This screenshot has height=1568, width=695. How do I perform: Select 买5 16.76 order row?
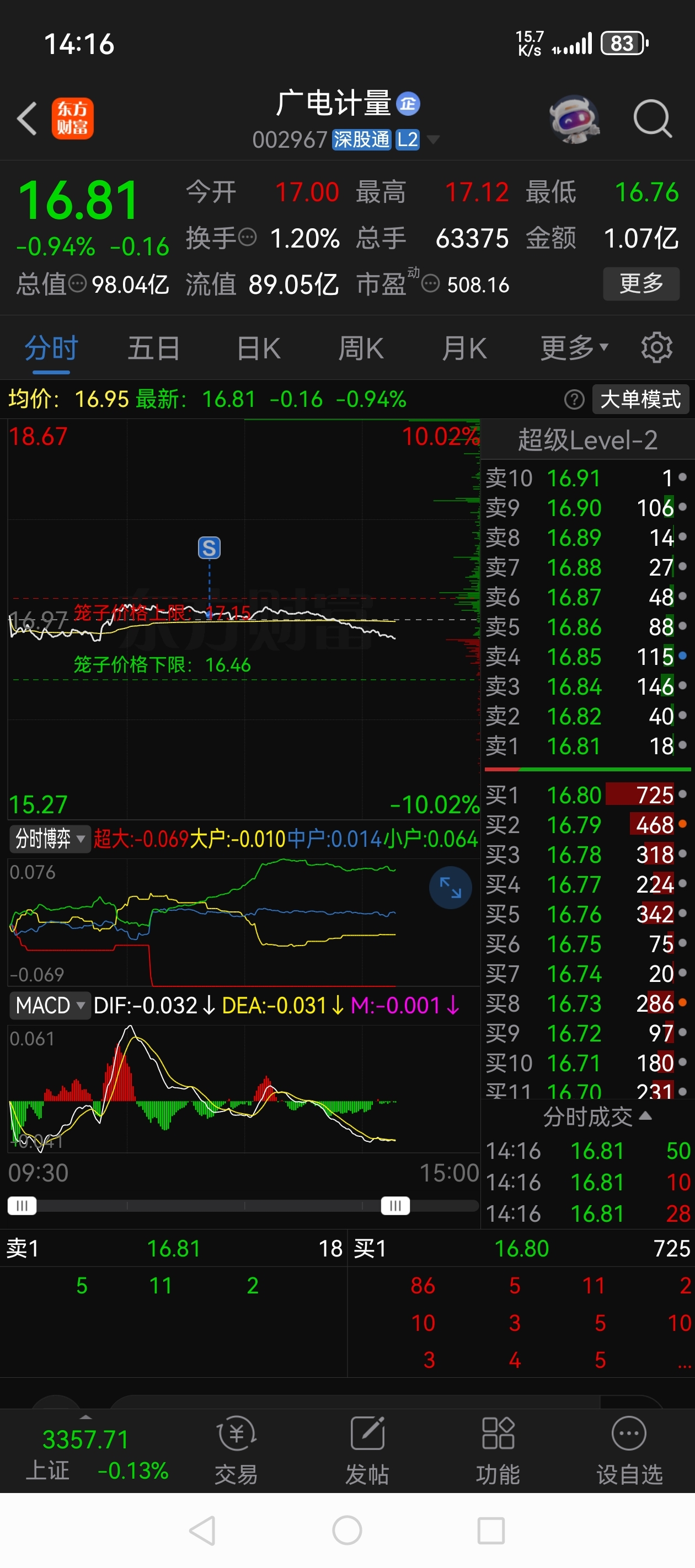[587, 914]
